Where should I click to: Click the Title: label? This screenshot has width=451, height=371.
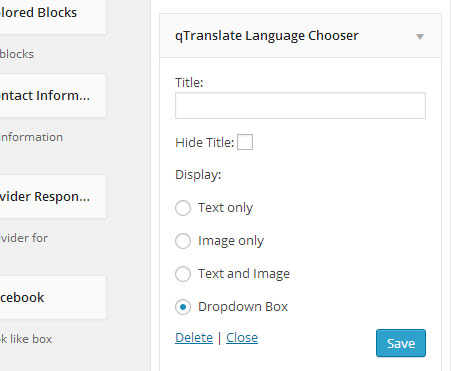click(189, 82)
